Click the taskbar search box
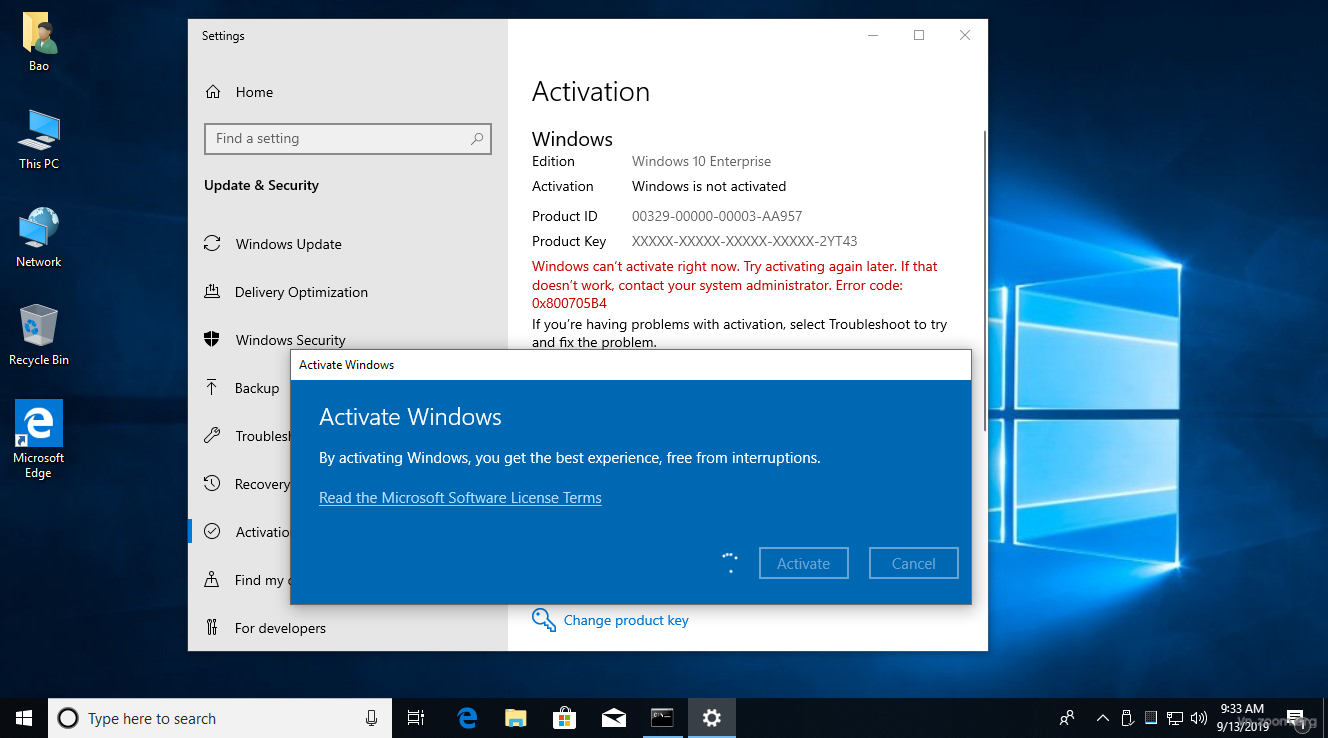The width and height of the screenshot is (1328, 738). click(220, 718)
